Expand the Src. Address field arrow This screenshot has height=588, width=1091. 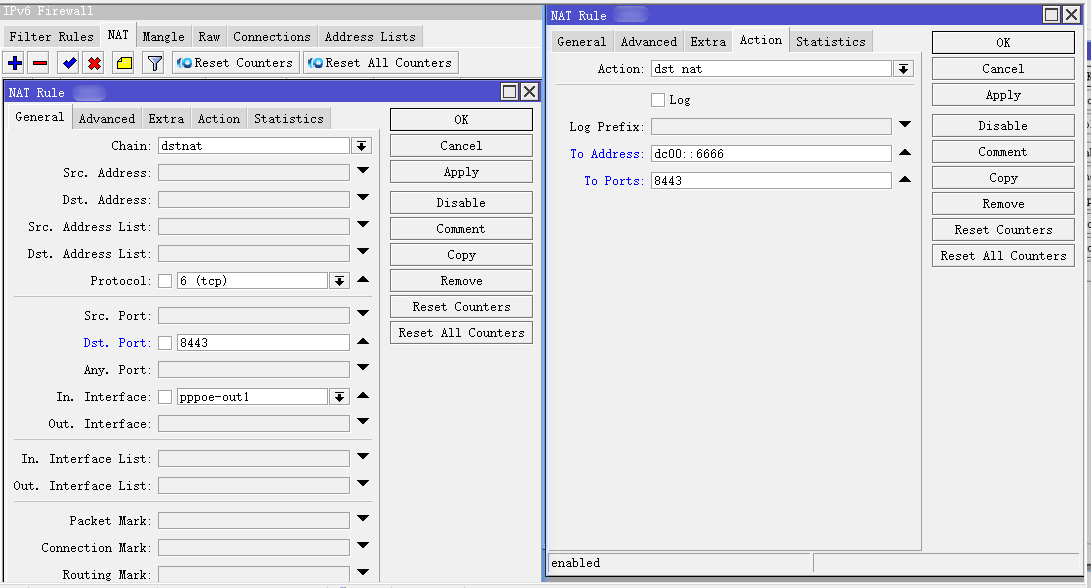[x=363, y=172]
